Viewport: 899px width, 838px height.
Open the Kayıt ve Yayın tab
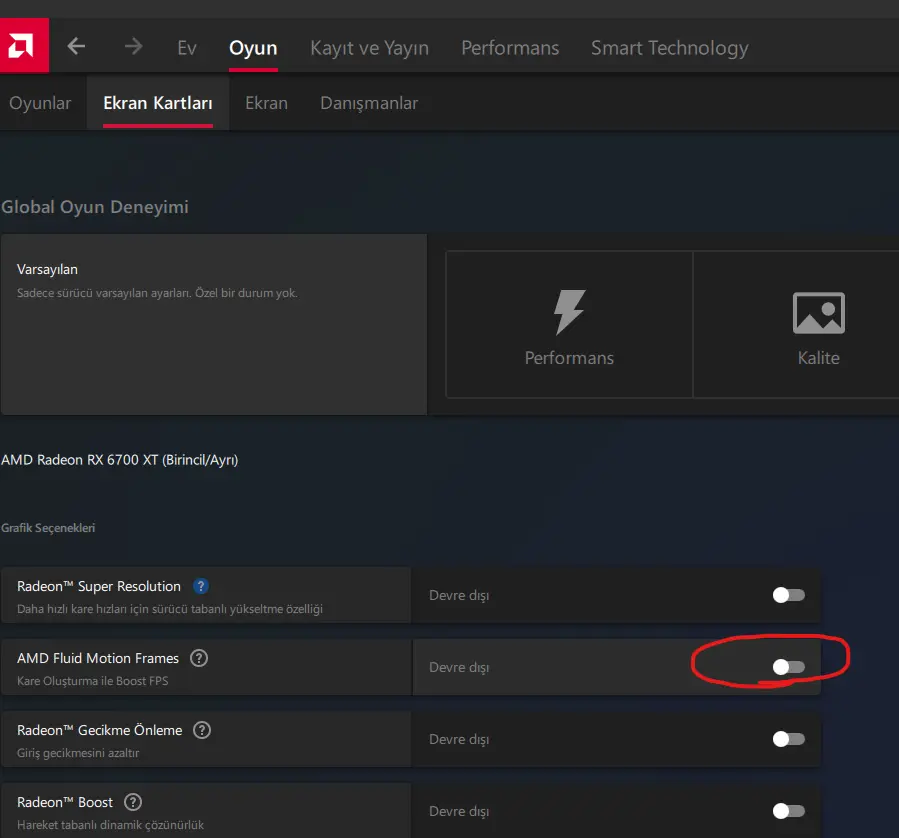pyautogui.click(x=369, y=48)
